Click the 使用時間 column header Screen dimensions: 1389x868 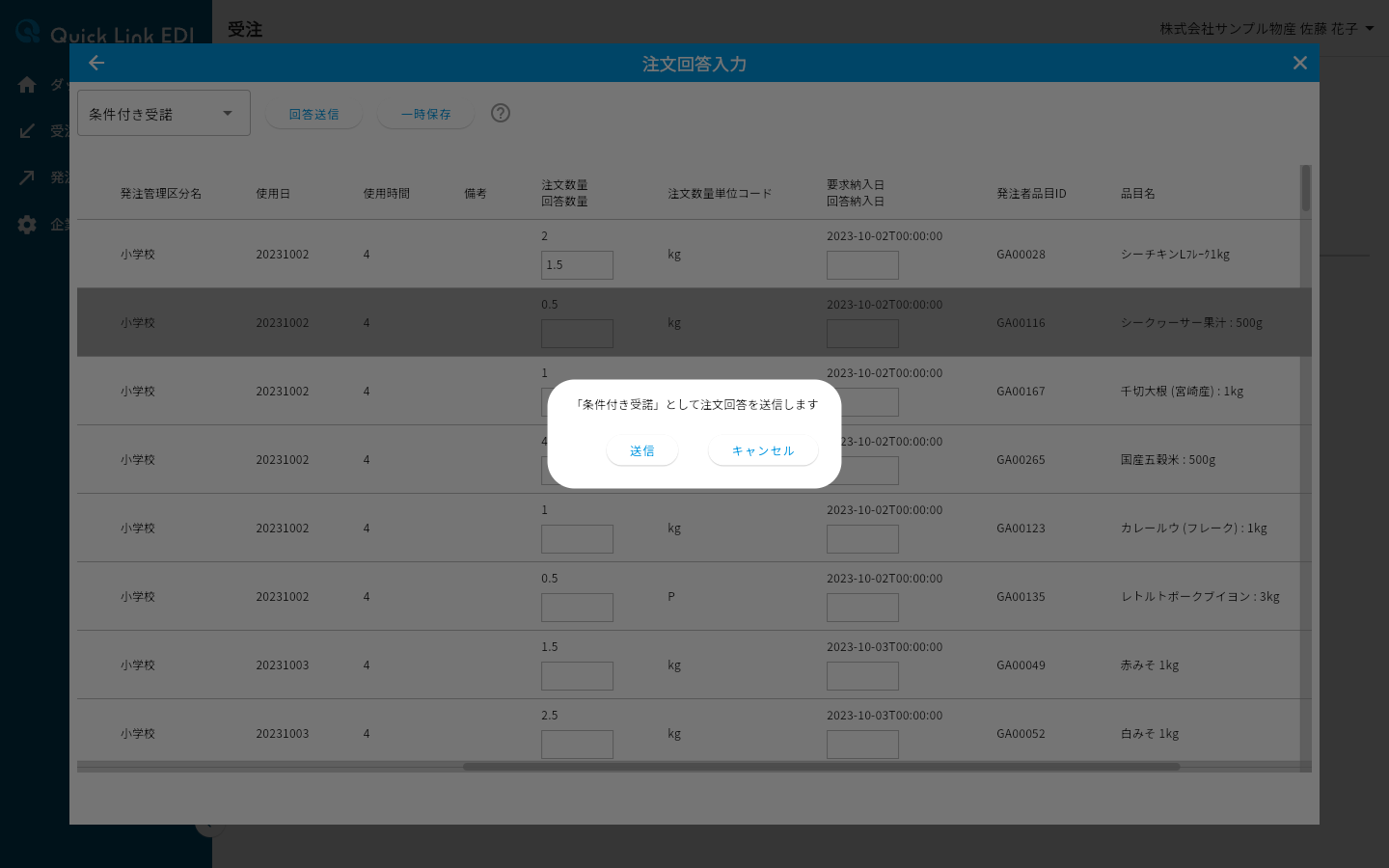click(387, 194)
